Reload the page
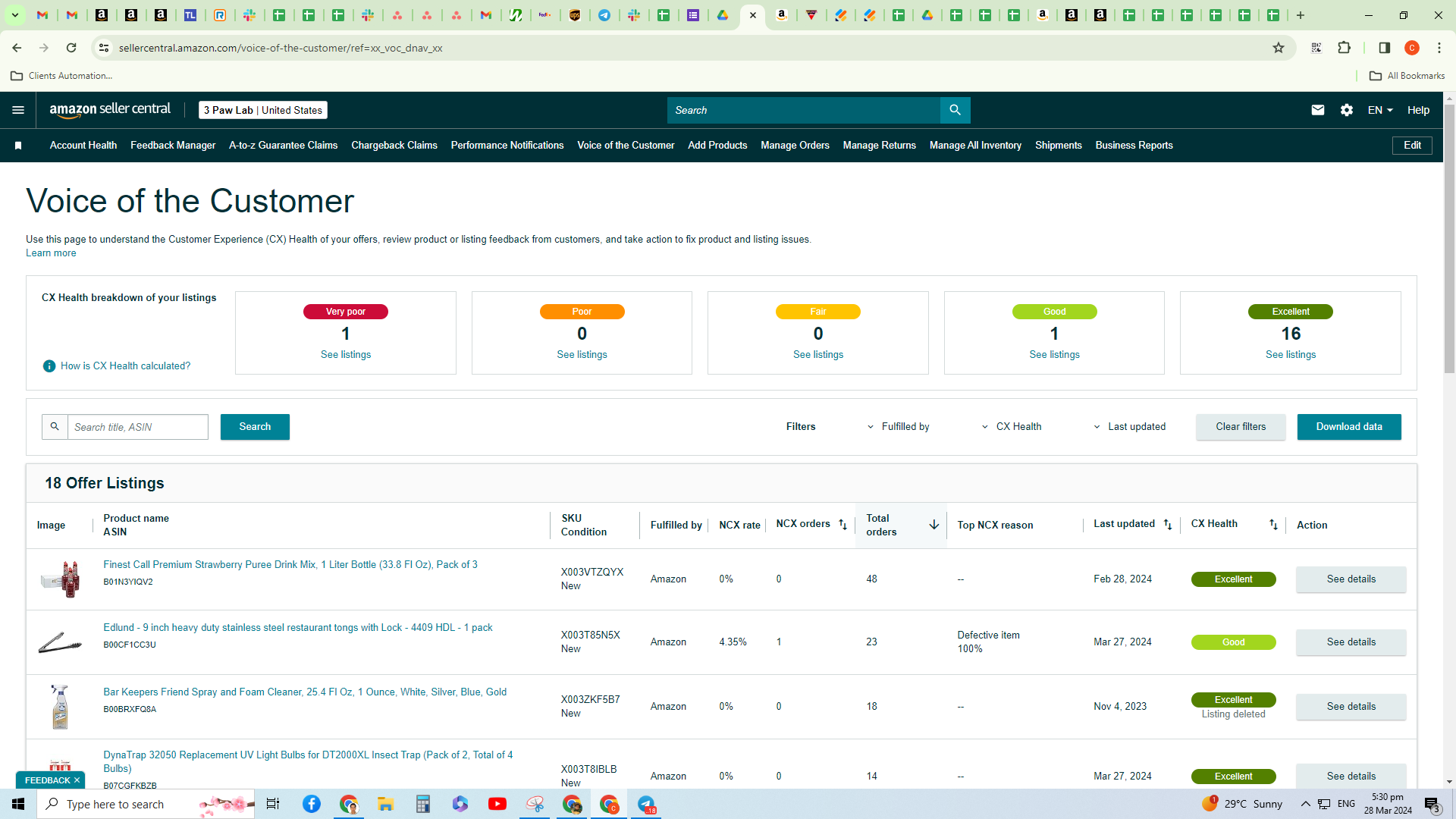Image resolution: width=1456 pixels, height=819 pixels. [71, 48]
